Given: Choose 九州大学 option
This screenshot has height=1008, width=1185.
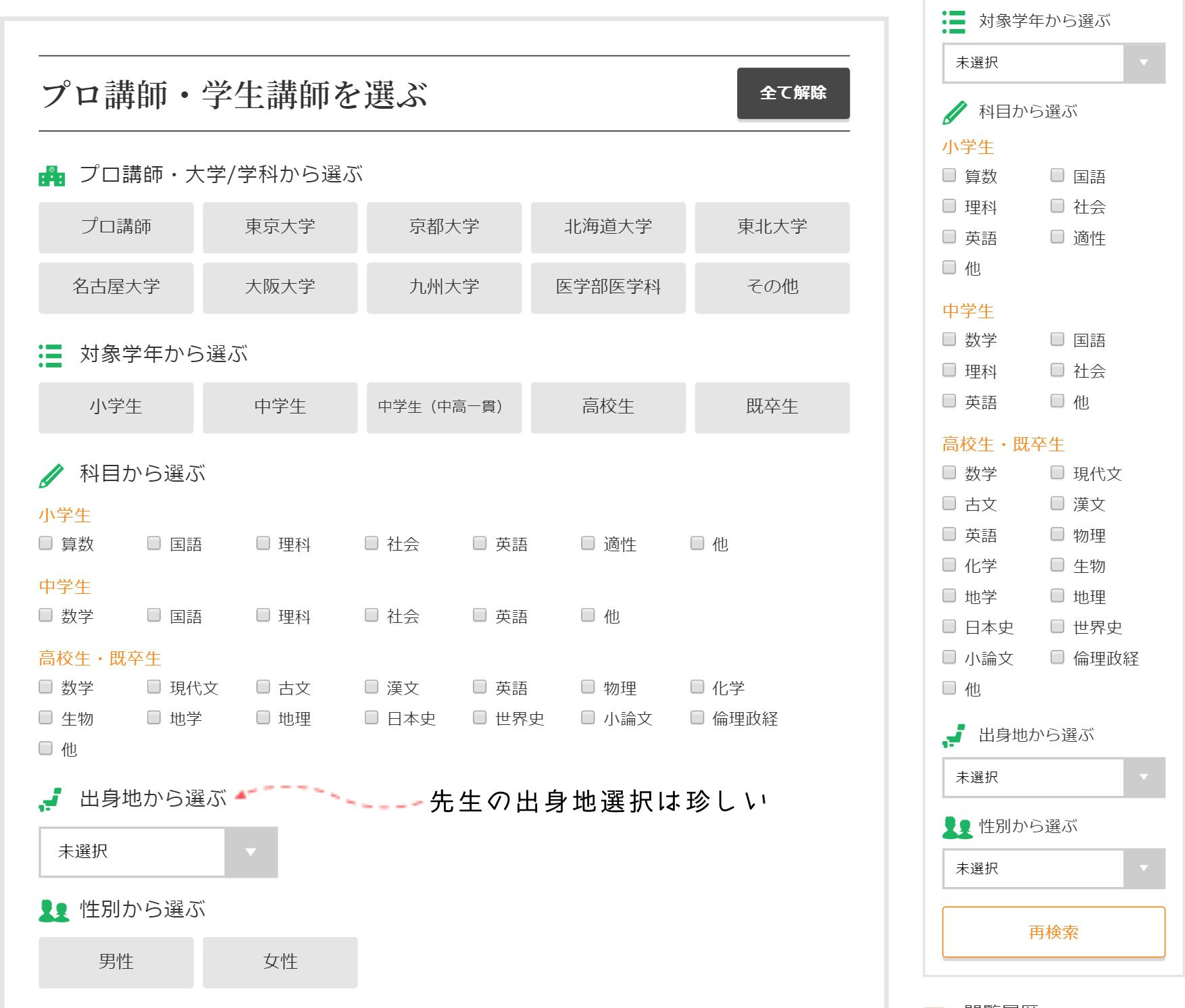Looking at the screenshot, I should 445,288.
